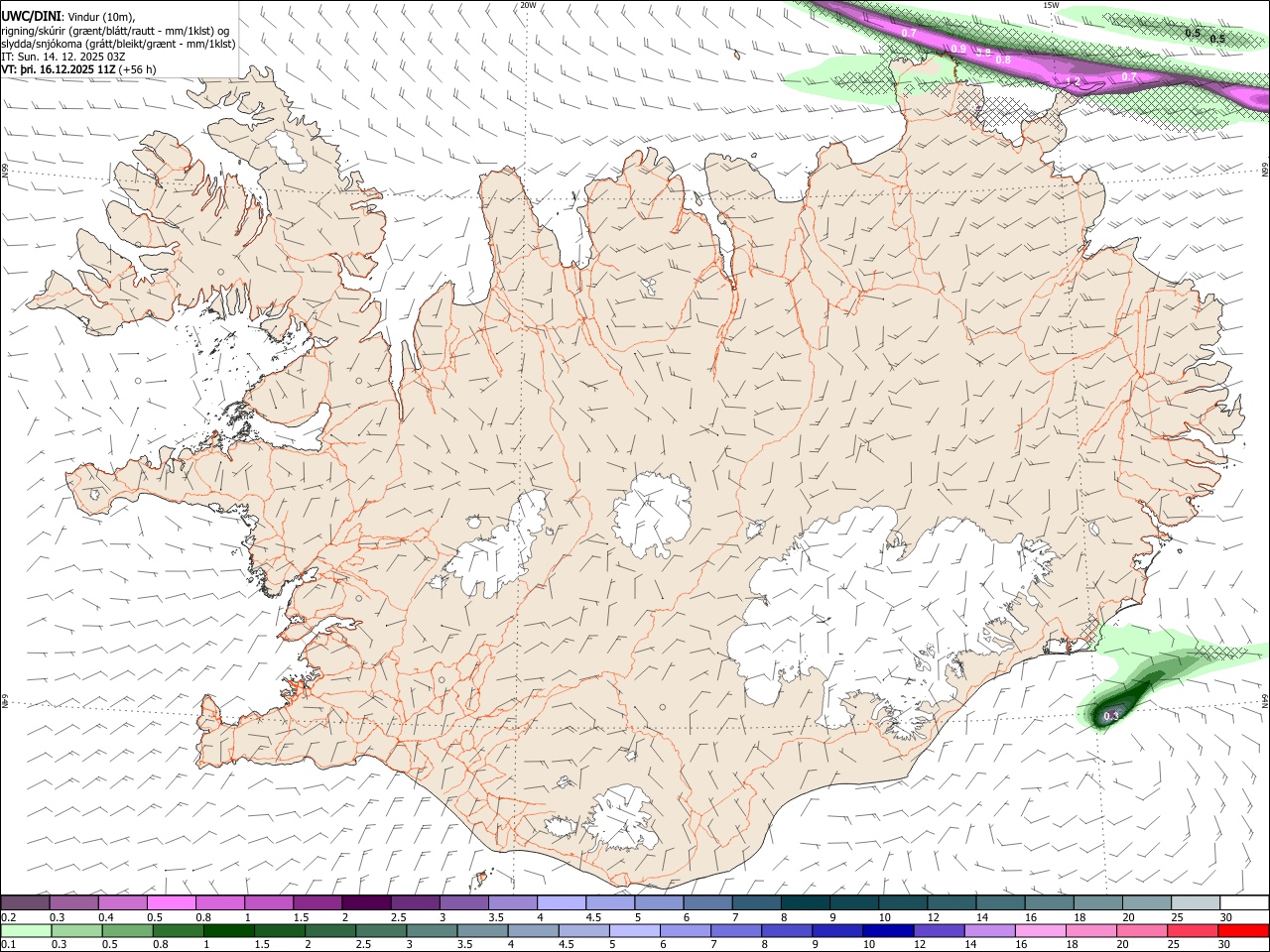Click the bottom-row 3.5–4 blue-grey swatch
Viewport: 1270px width, 952px height.
482,931
